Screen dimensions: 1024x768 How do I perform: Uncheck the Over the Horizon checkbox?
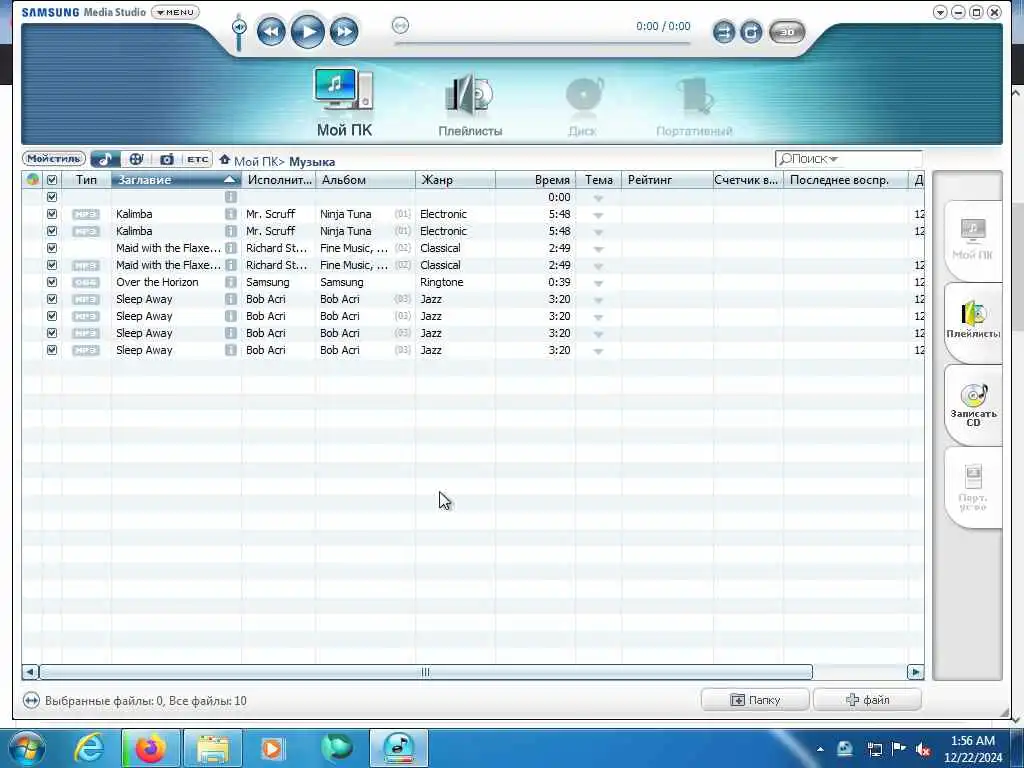(52, 281)
